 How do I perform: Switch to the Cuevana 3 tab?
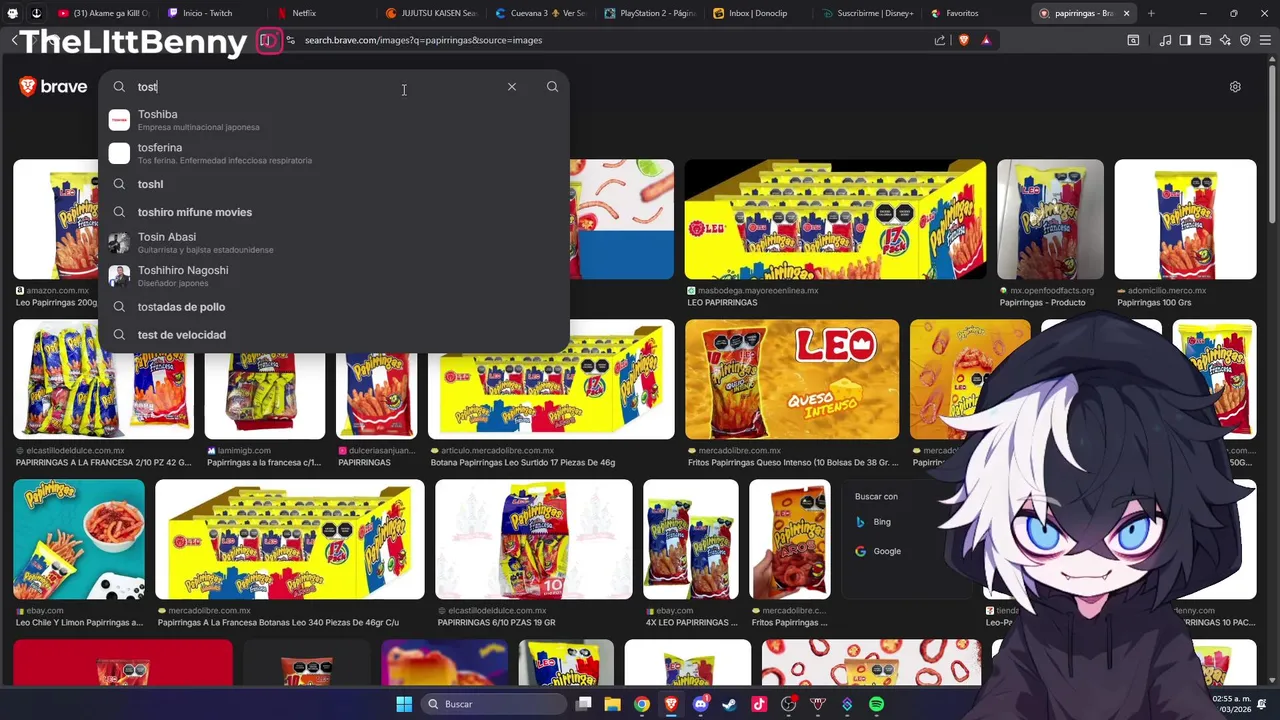point(540,13)
